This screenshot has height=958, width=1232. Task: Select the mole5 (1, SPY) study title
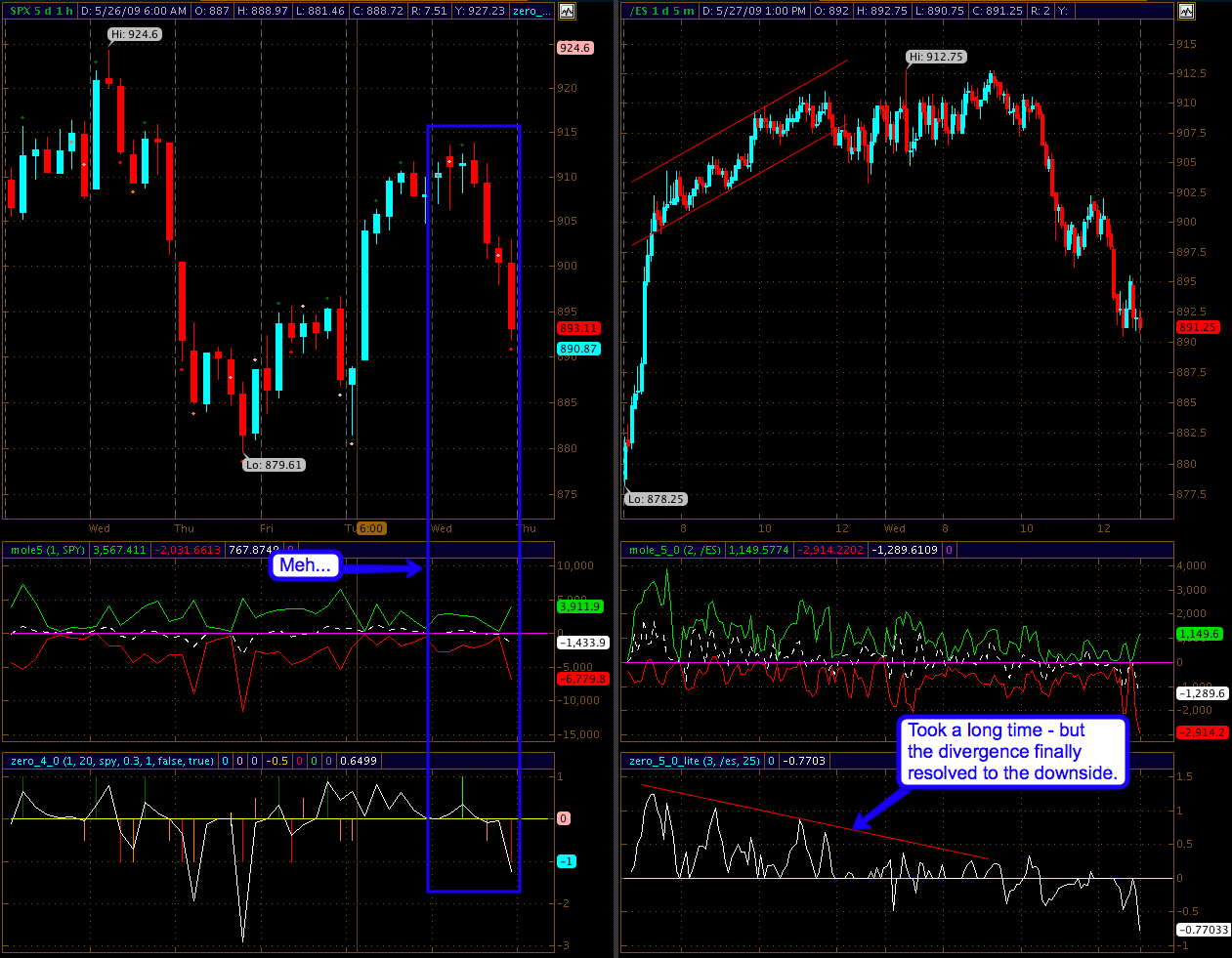pos(47,551)
